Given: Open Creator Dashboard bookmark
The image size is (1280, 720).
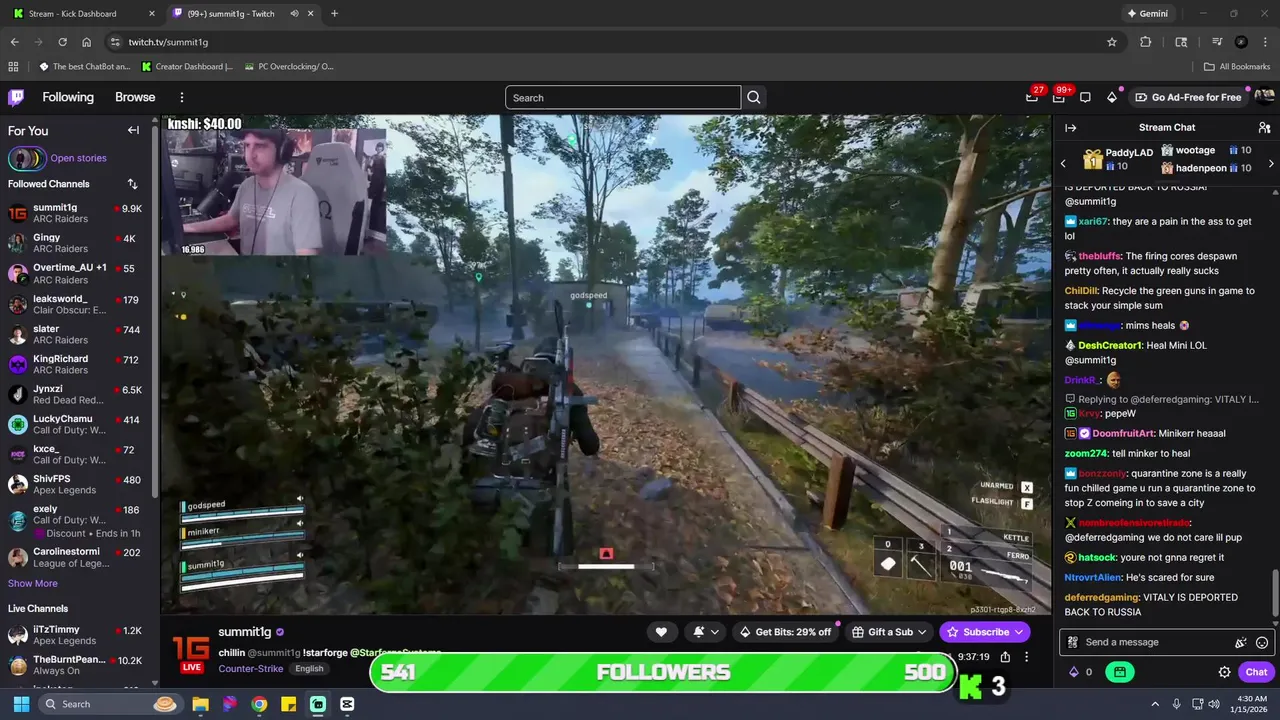Looking at the screenshot, I should click(187, 67).
